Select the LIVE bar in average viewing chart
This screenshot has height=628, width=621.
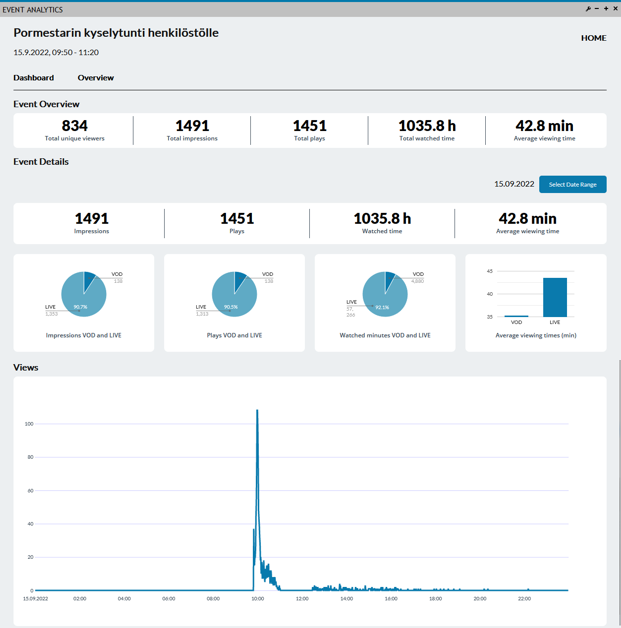(554, 297)
